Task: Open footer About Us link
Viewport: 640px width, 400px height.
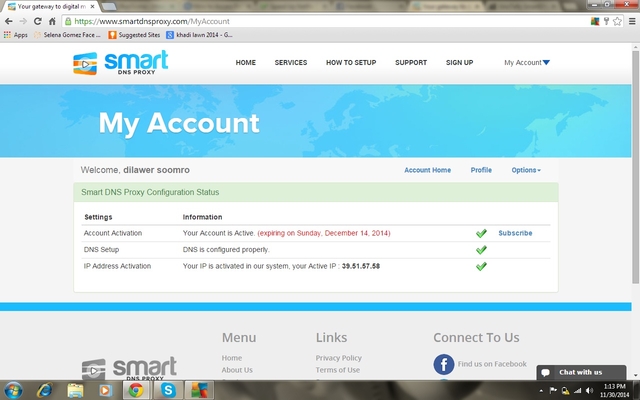Action: 237,370
